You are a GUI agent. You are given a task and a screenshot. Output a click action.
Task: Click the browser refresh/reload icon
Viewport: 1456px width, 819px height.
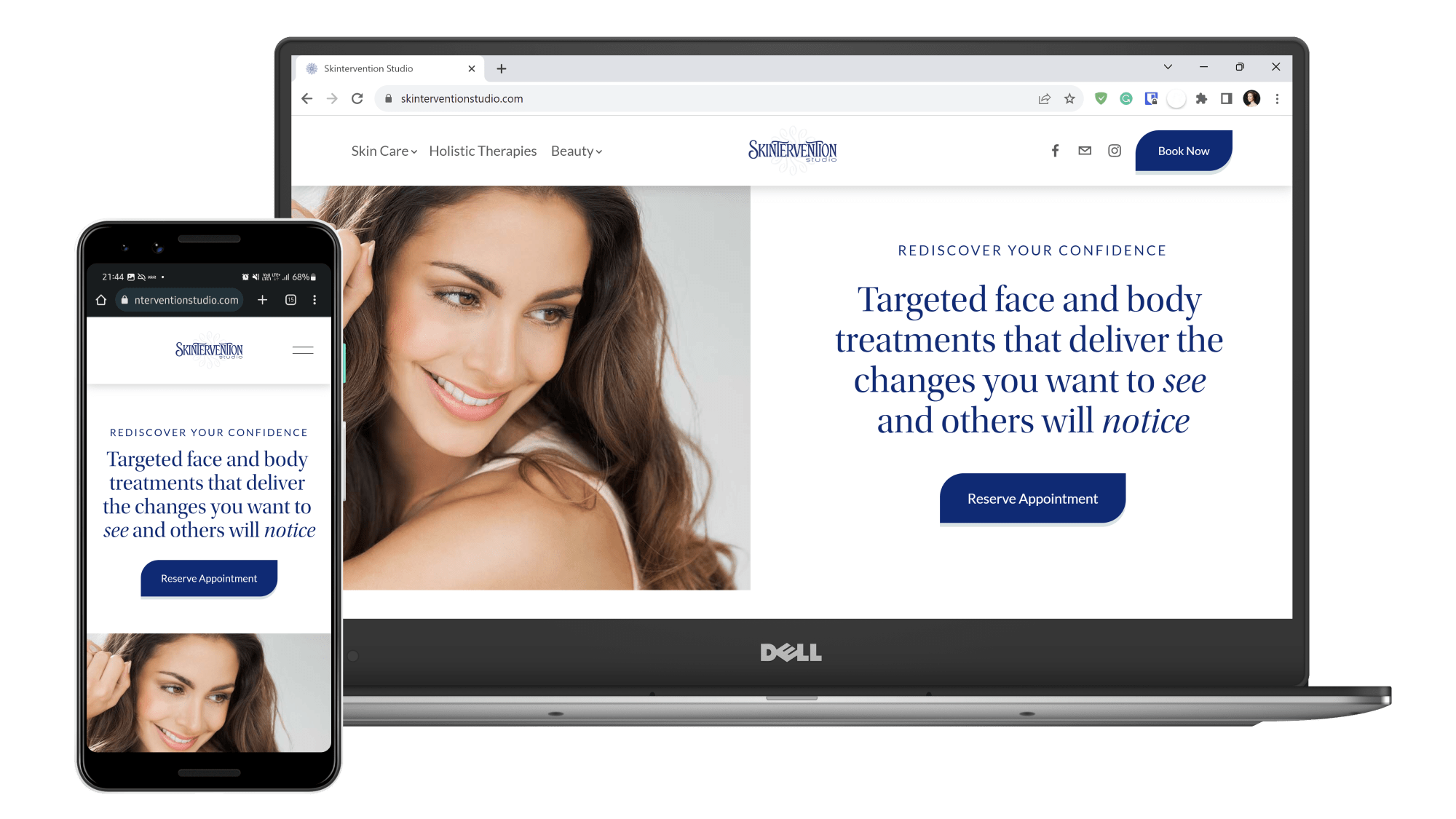(359, 98)
